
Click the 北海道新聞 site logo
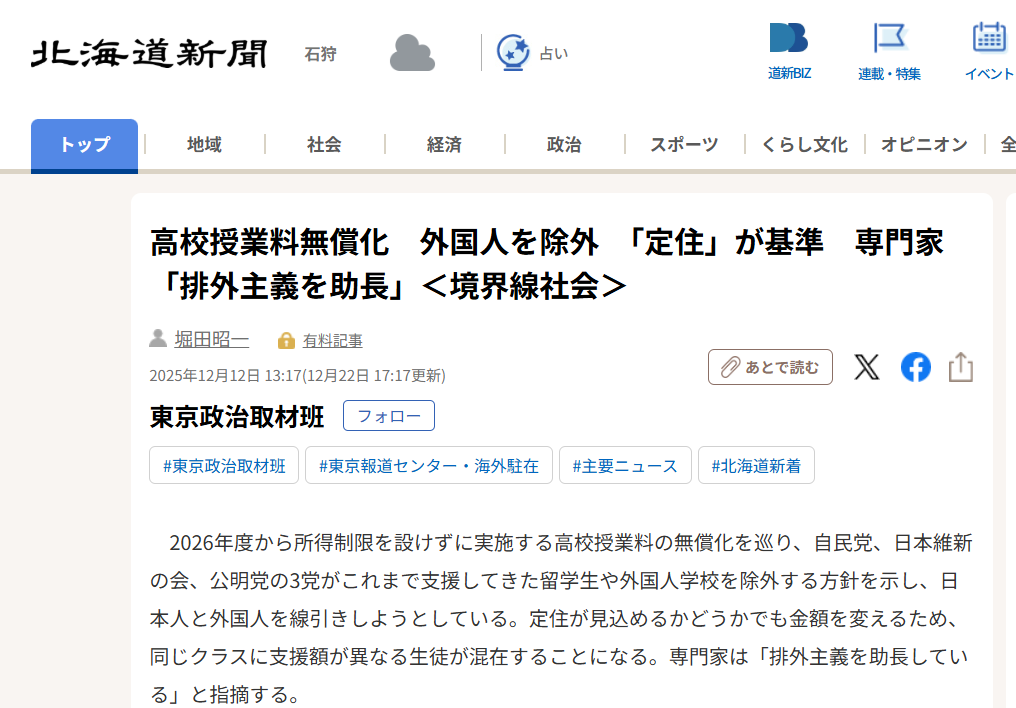(x=149, y=53)
